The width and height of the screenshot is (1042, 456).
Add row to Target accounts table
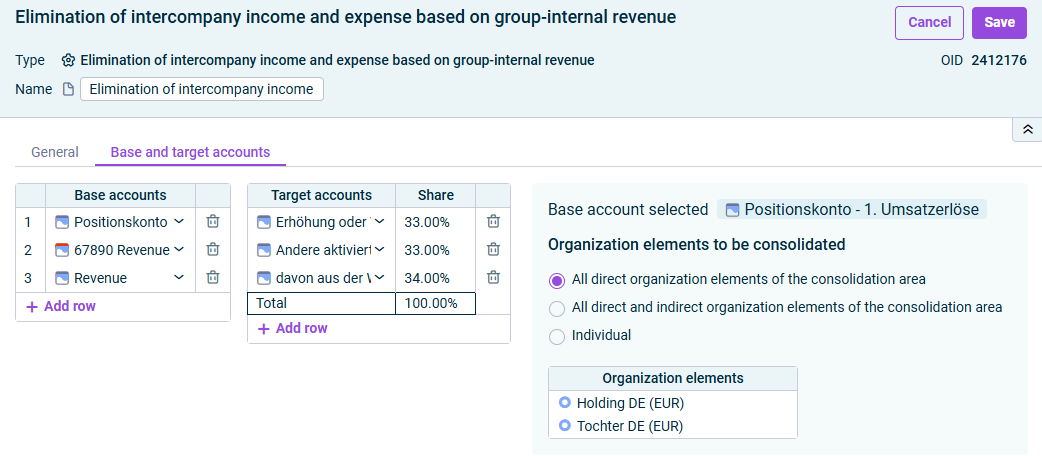pos(293,328)
